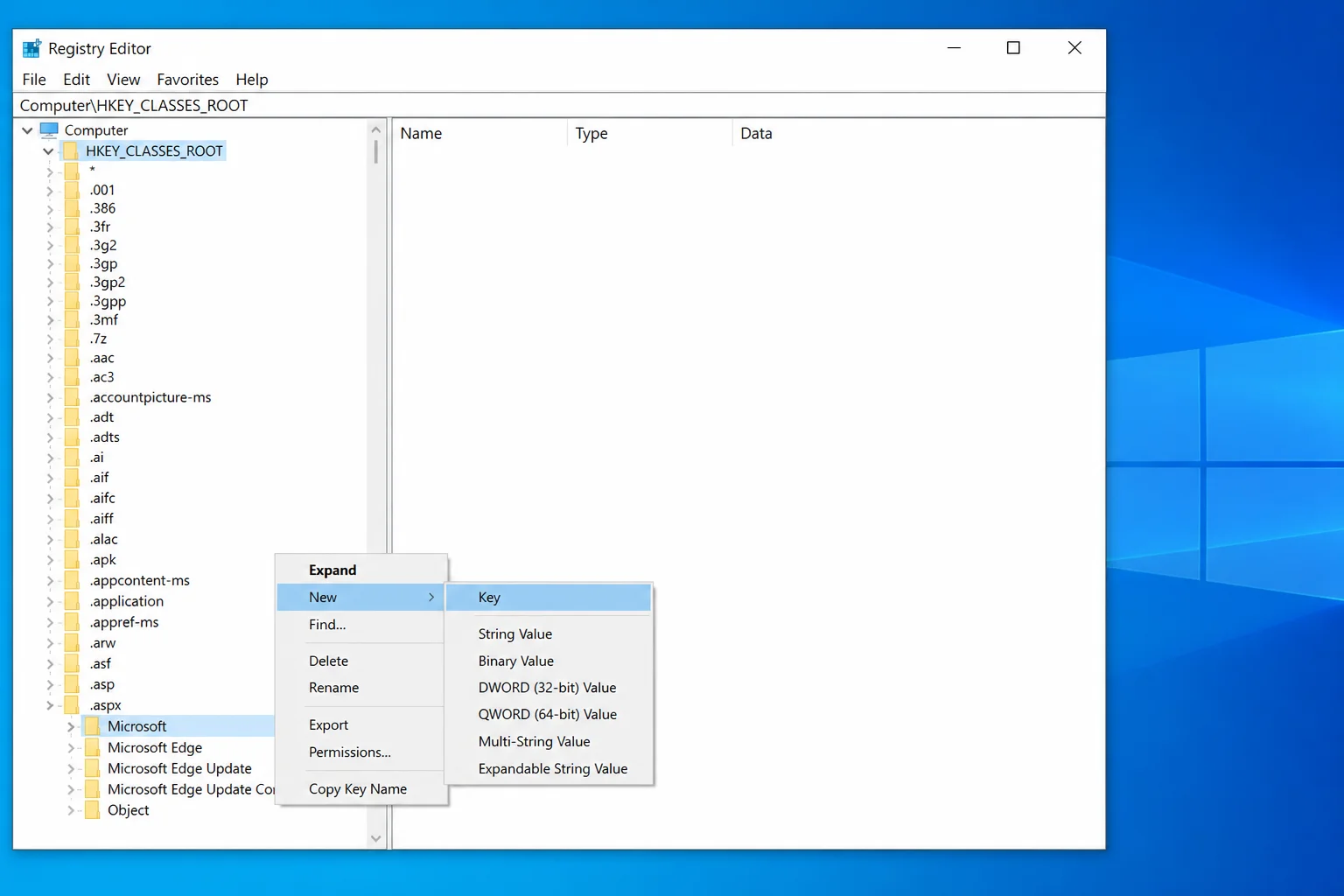The width and height of the screenshot is (1344, 896).
Task: Select the .appref-ms key
Action: tap(124, 622)
